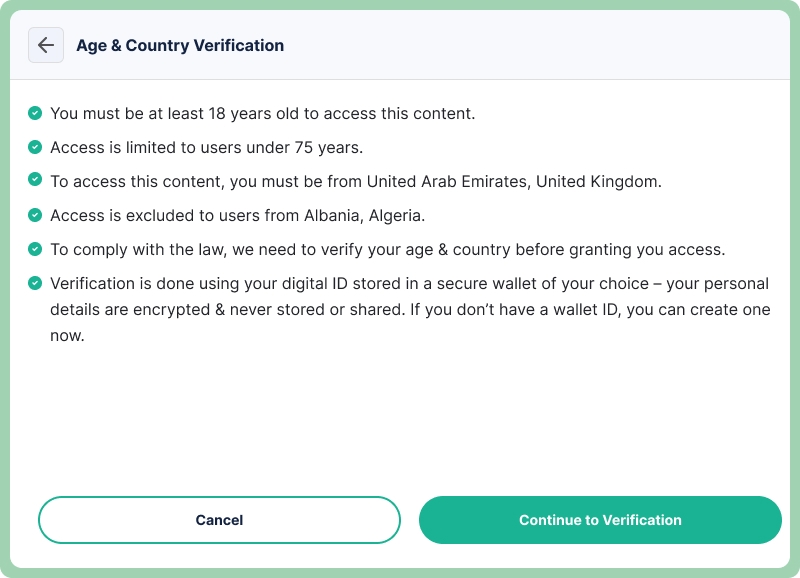Image resolution: width=800 pixels, height=578 pixels.
Task: Click the dialog header bar
Action: coord(400,45)
